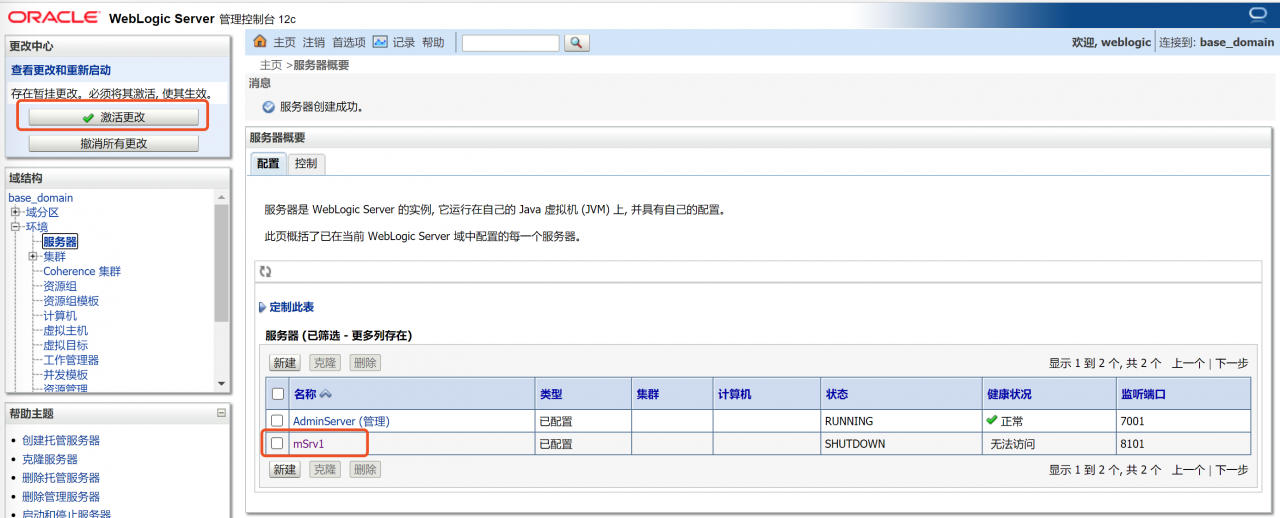Select 虚拟目标 in the tree

click(65, 345)
